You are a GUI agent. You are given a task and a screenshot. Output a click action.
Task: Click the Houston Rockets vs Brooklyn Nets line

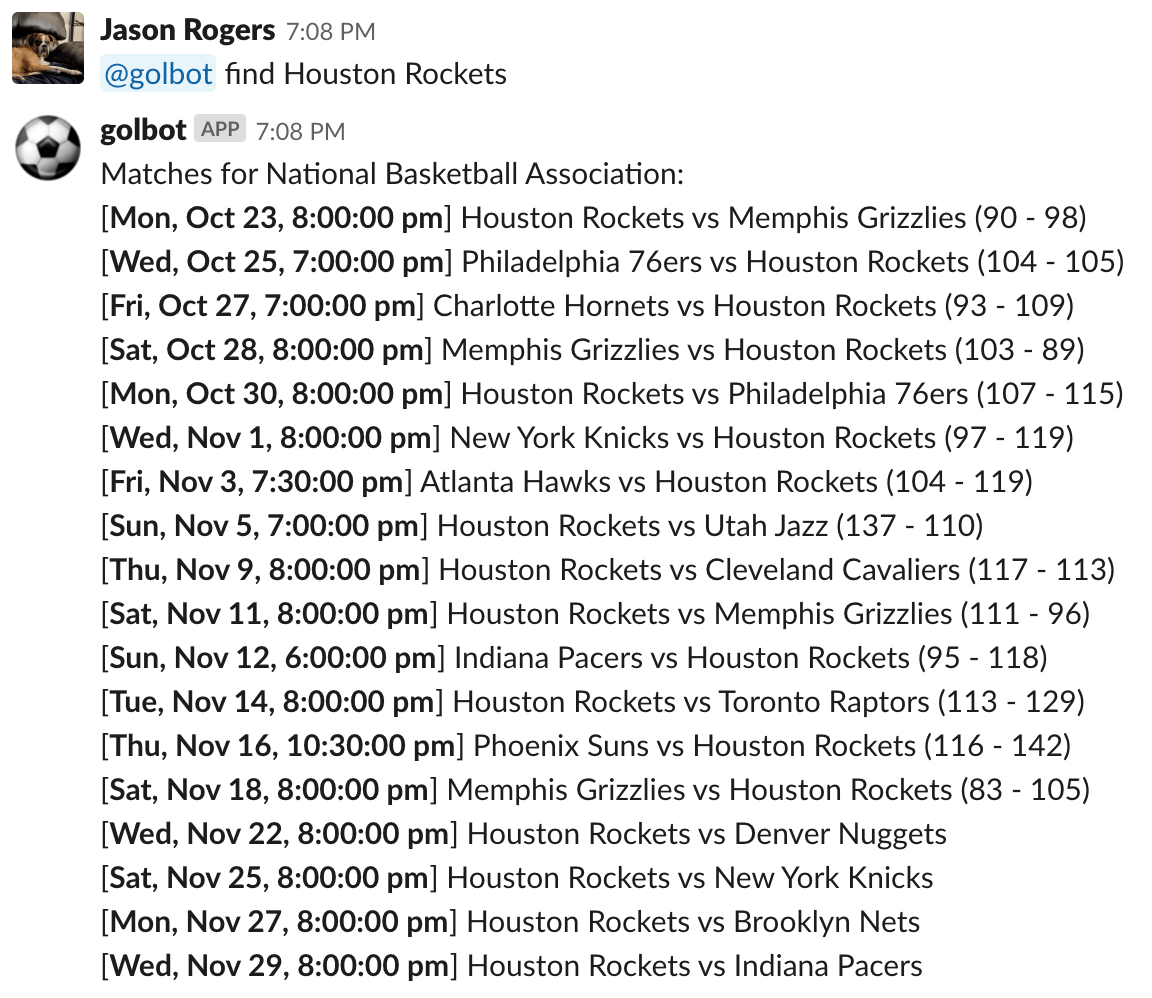point(511,922)
